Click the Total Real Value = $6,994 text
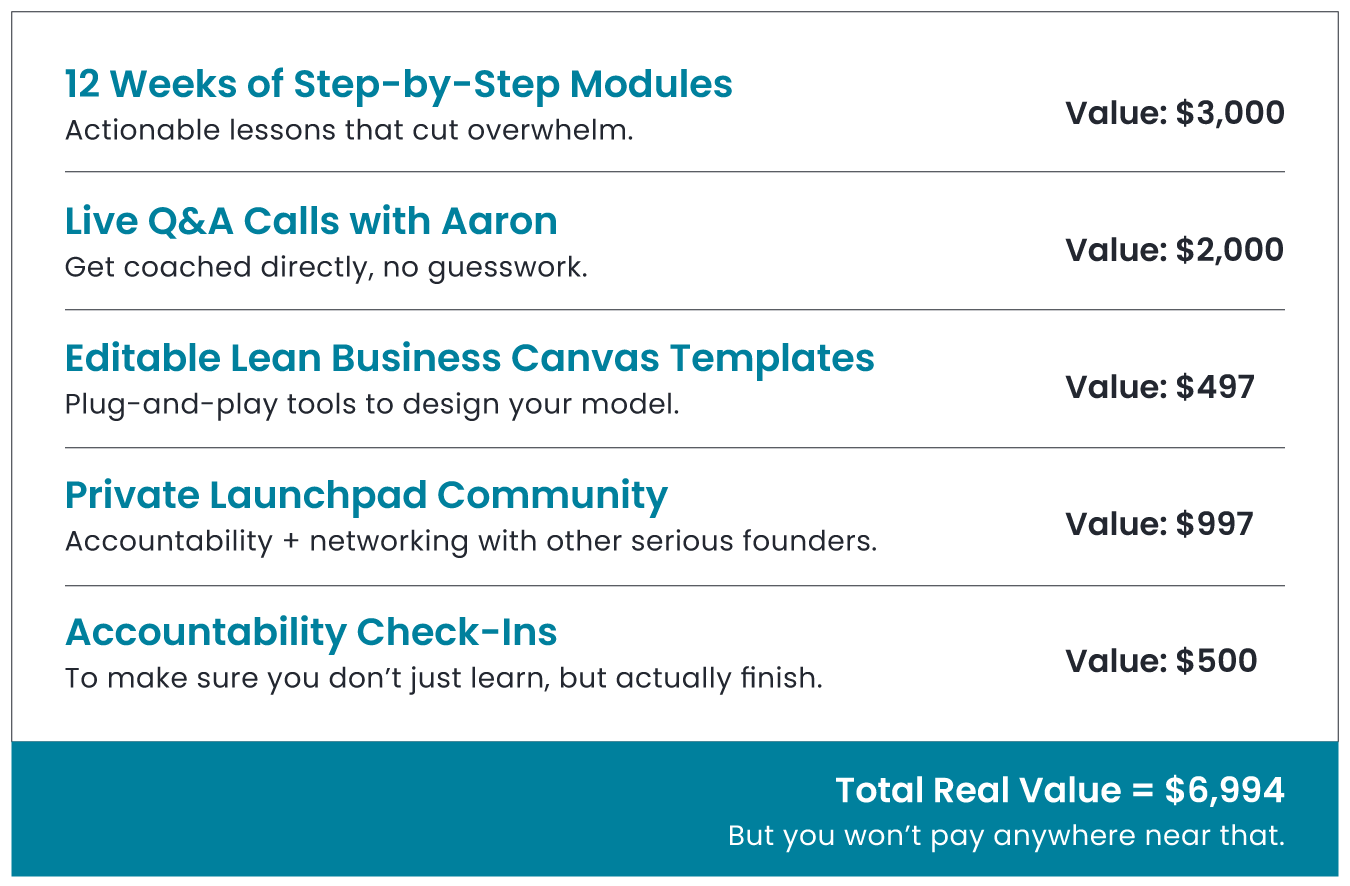Image resolution: width=1350 pixels, height=886 pixels. [1060, 791]
